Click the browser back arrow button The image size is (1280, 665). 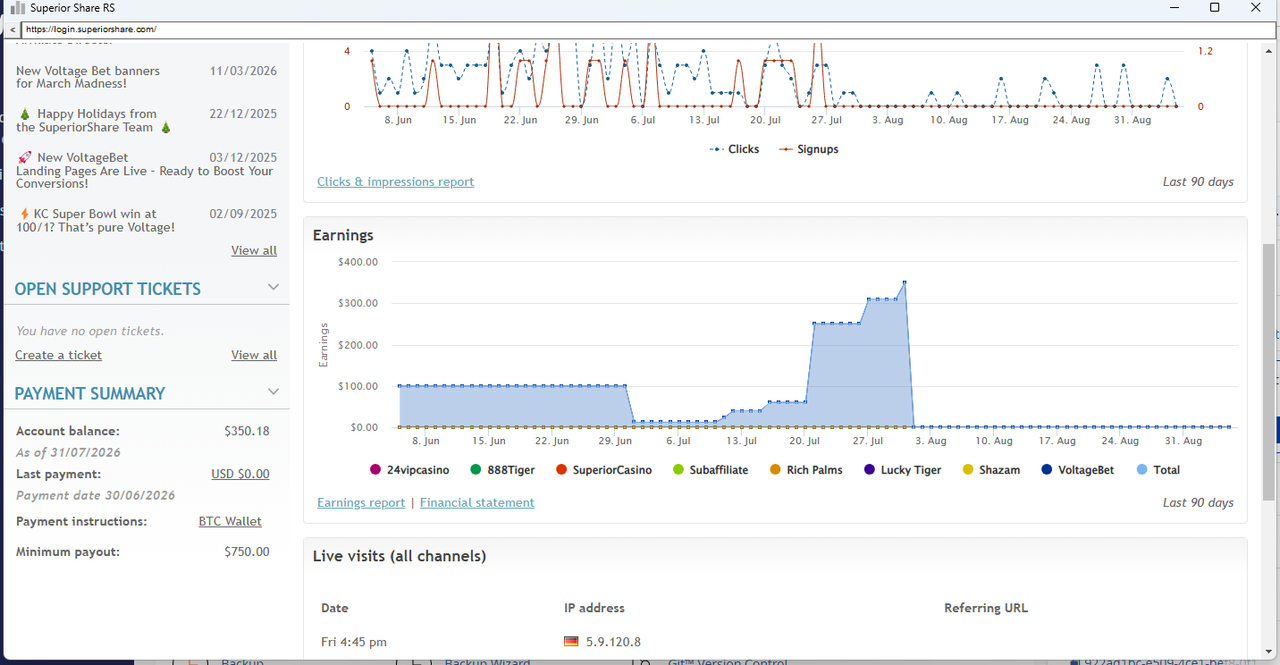[11, 30]
